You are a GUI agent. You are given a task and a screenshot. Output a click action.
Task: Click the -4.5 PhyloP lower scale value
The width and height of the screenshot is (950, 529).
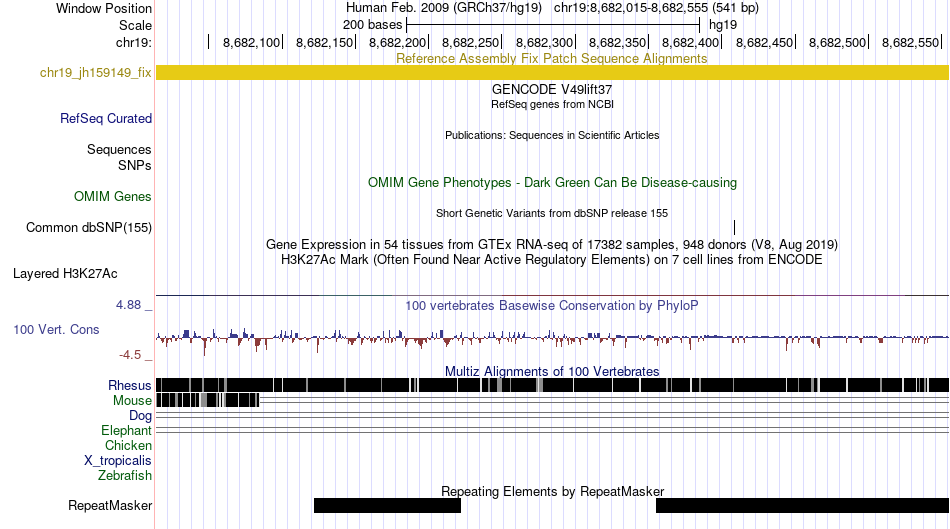coord(130,354)
